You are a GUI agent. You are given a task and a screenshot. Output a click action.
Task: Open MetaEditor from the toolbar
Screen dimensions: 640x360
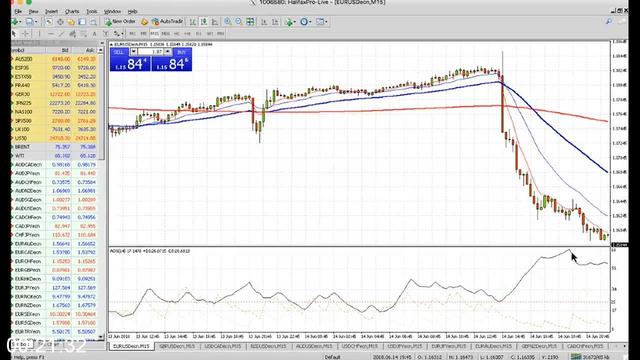pyautogui.click(x=144, y=22)
